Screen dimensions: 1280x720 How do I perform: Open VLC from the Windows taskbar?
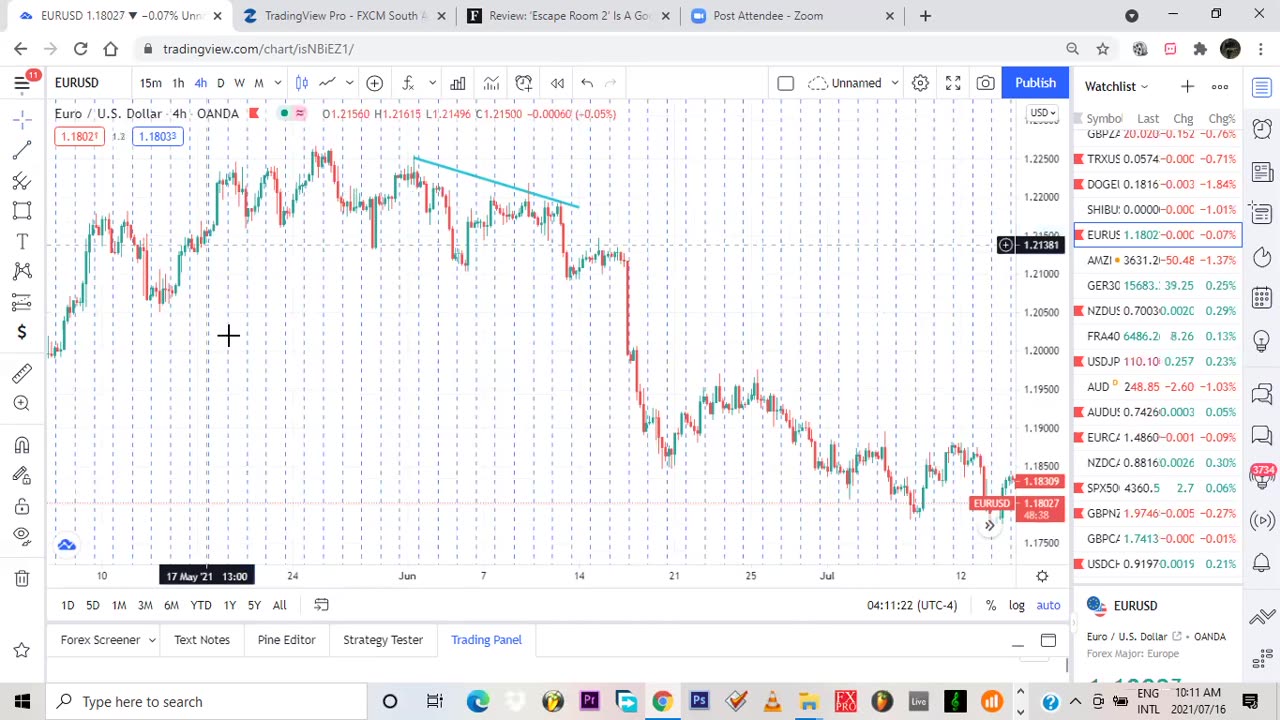(x=772, y=702)
